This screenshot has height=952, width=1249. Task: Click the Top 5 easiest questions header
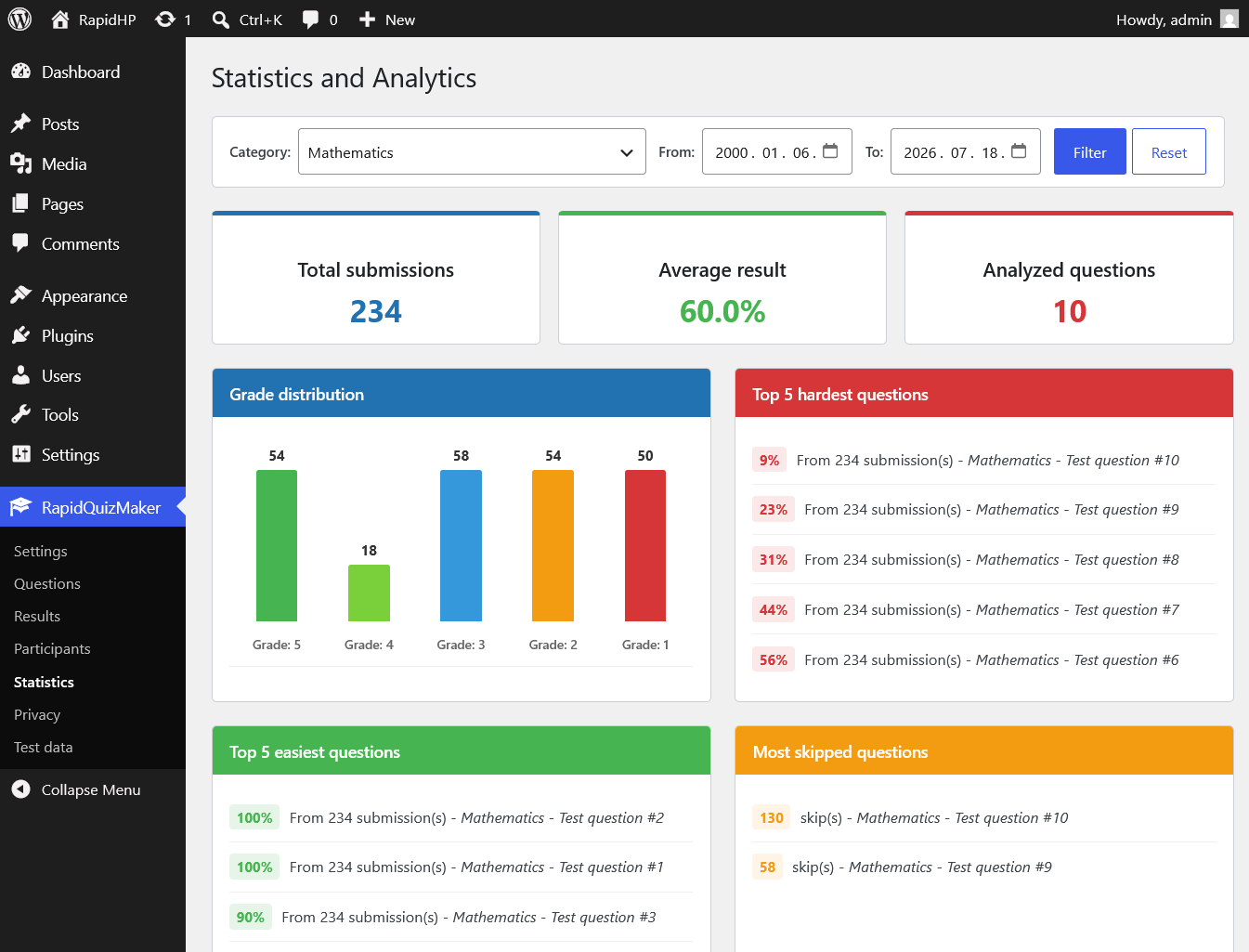pos(462,751)
